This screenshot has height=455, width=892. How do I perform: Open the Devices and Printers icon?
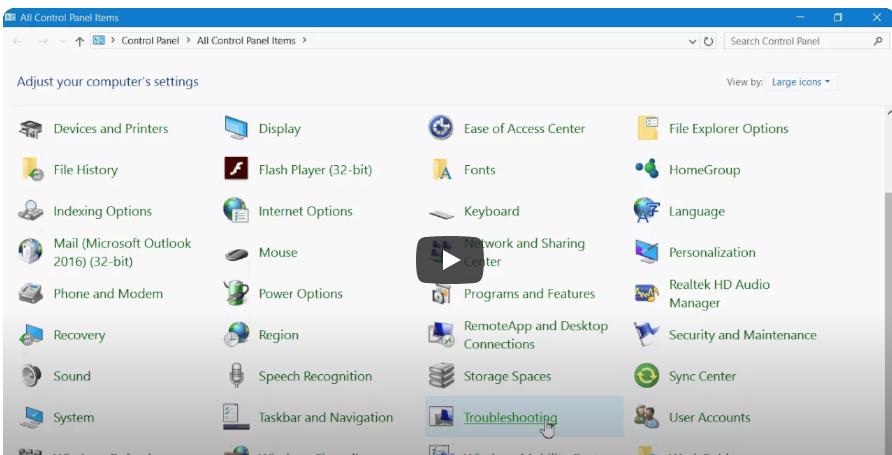tap(31, 129)
